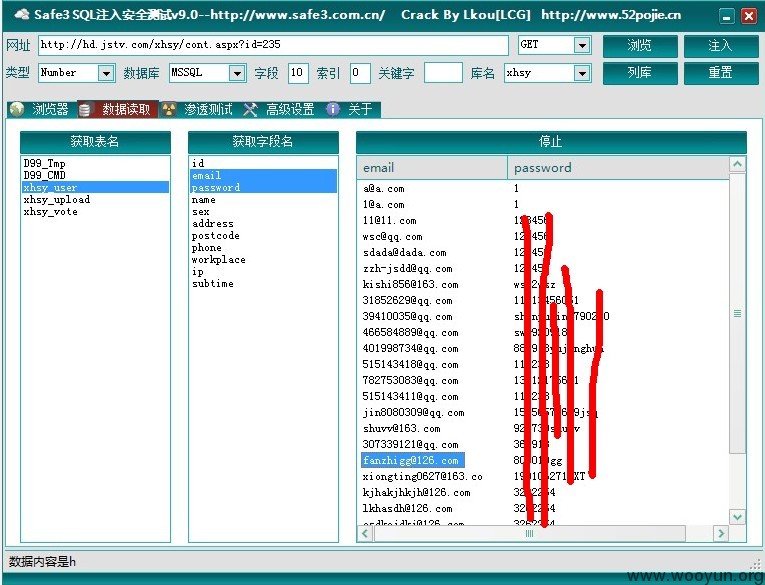Select the email field in field list
Image resolution: width=765 pixels, height=585 pixels.
(263, 175)
